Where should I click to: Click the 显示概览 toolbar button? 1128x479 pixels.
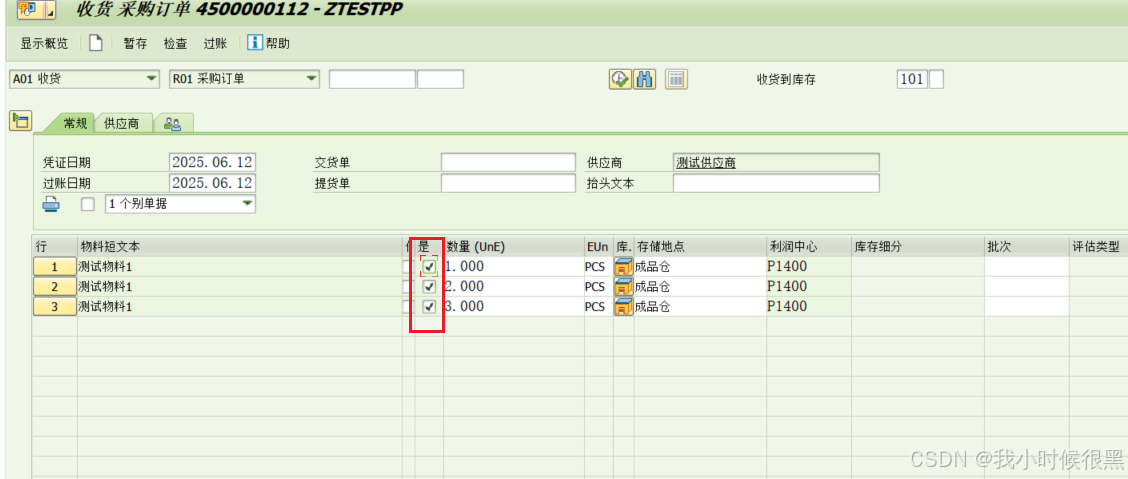[x=44, y=44]
